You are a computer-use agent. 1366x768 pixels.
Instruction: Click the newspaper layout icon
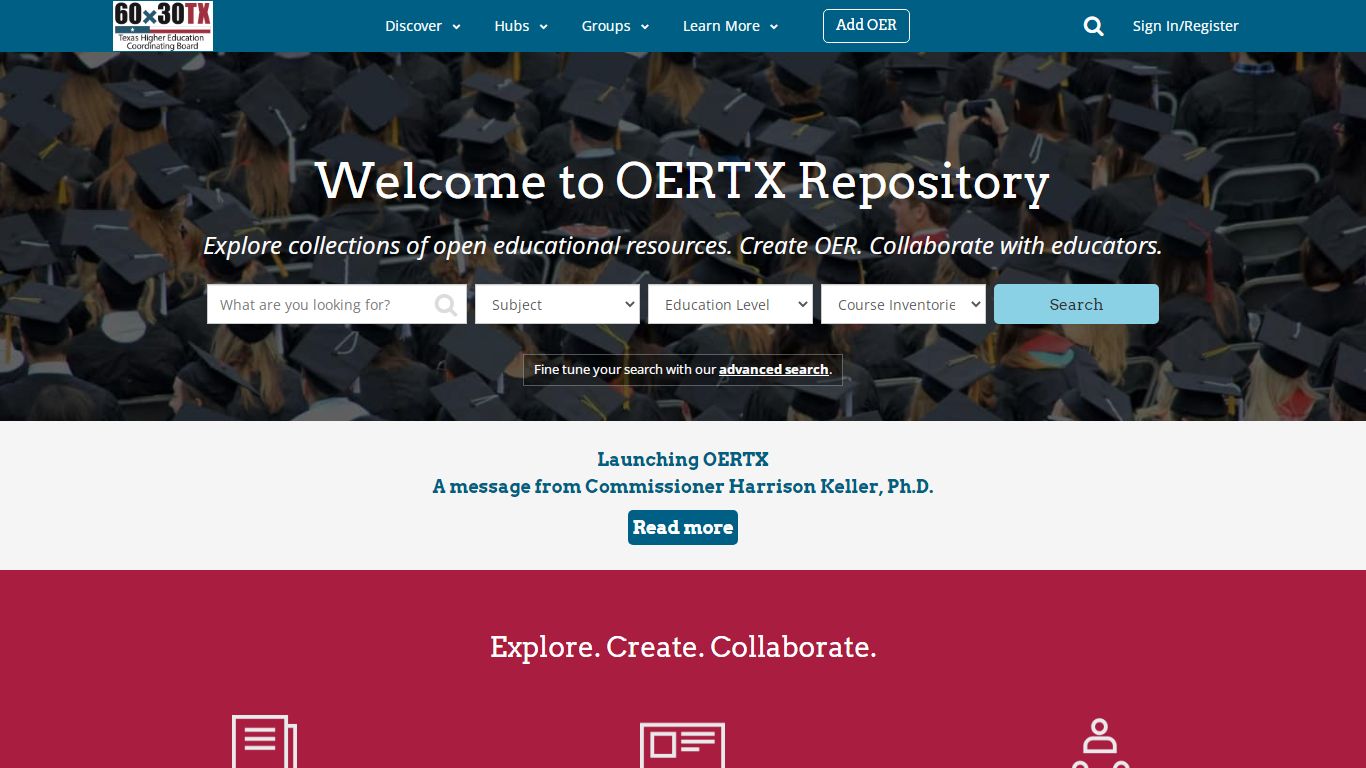tap(683, 745)
